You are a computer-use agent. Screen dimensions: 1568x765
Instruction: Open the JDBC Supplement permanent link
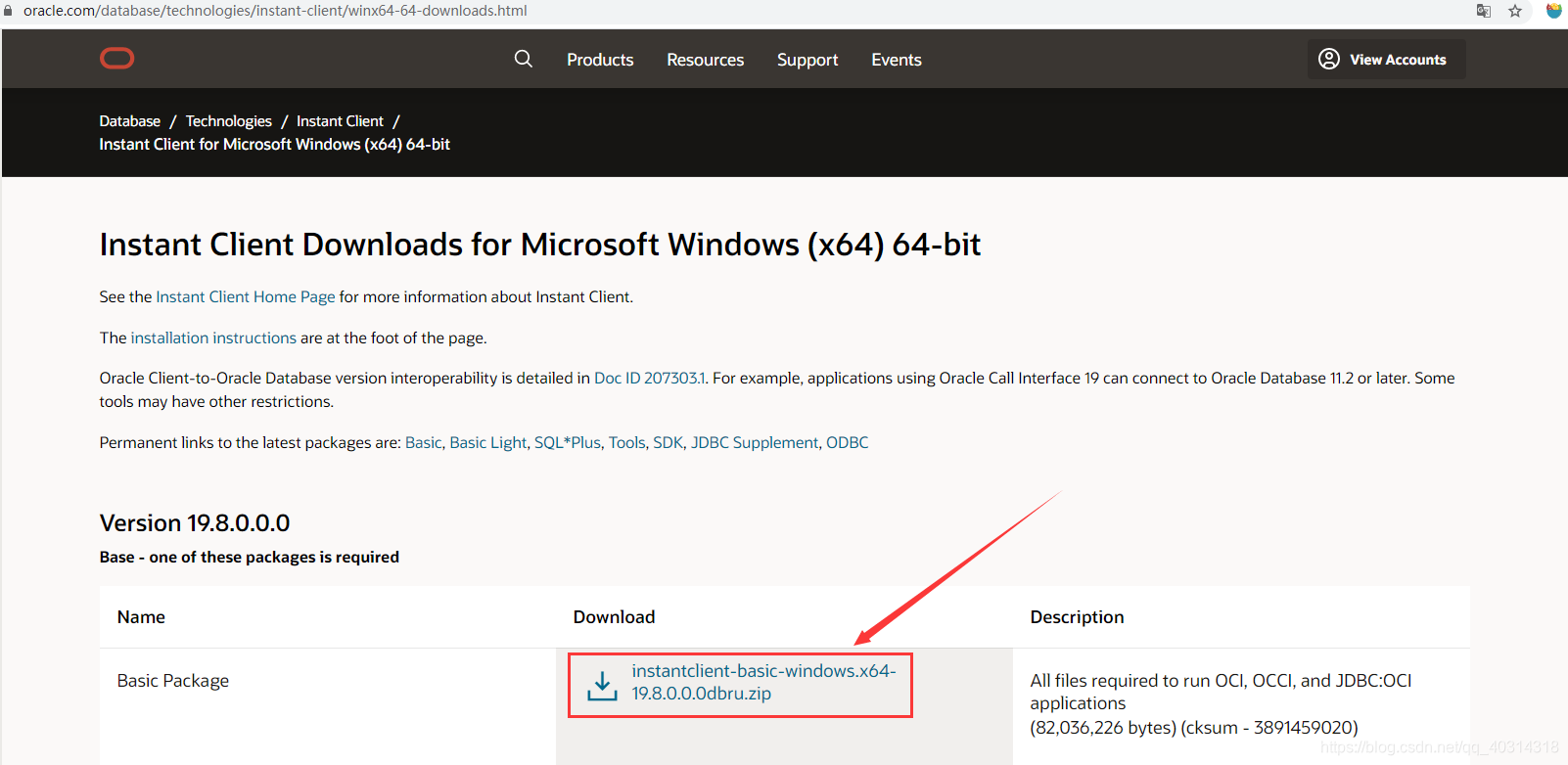[755, 442]
